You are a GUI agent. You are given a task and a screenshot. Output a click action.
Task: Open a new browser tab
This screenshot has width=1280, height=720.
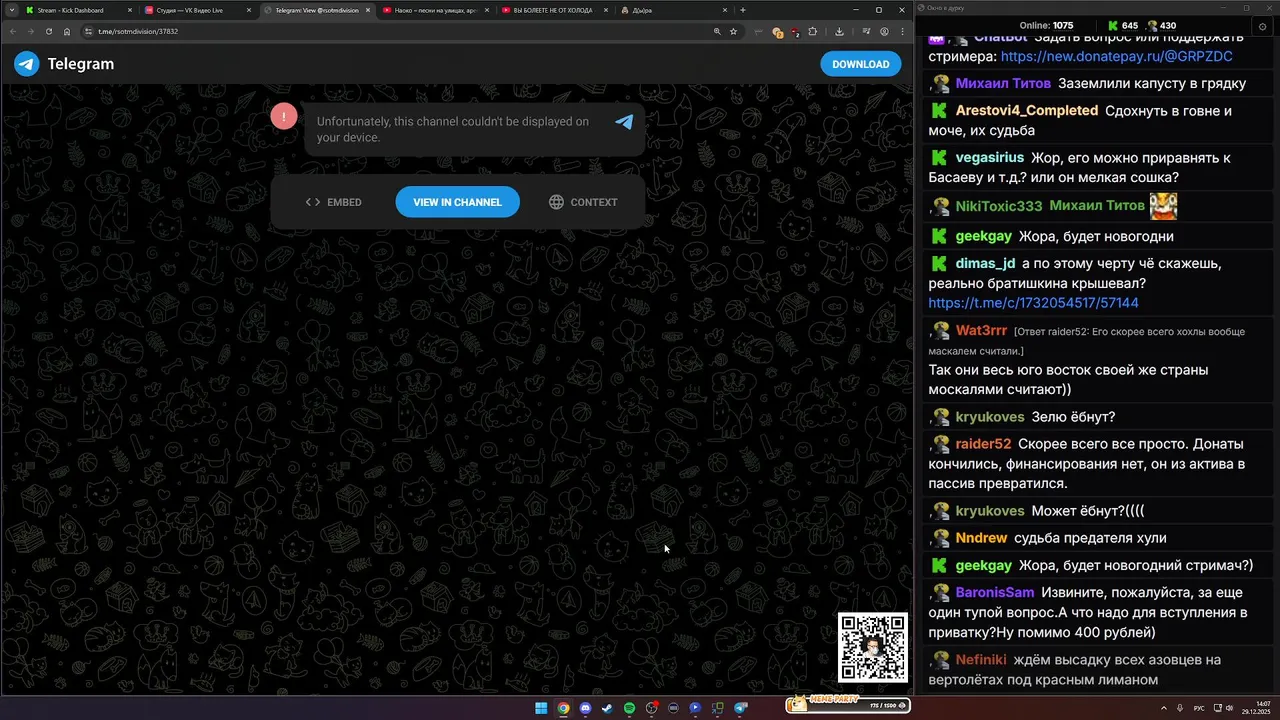[742, 10]
